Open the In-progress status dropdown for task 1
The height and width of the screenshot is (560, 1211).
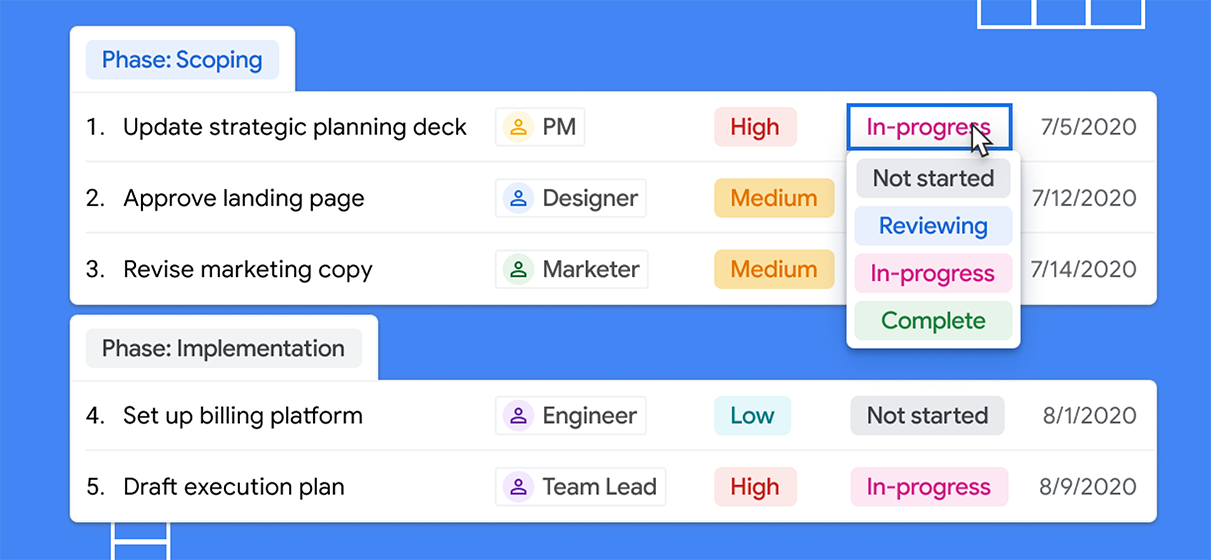tap(929, 127)
